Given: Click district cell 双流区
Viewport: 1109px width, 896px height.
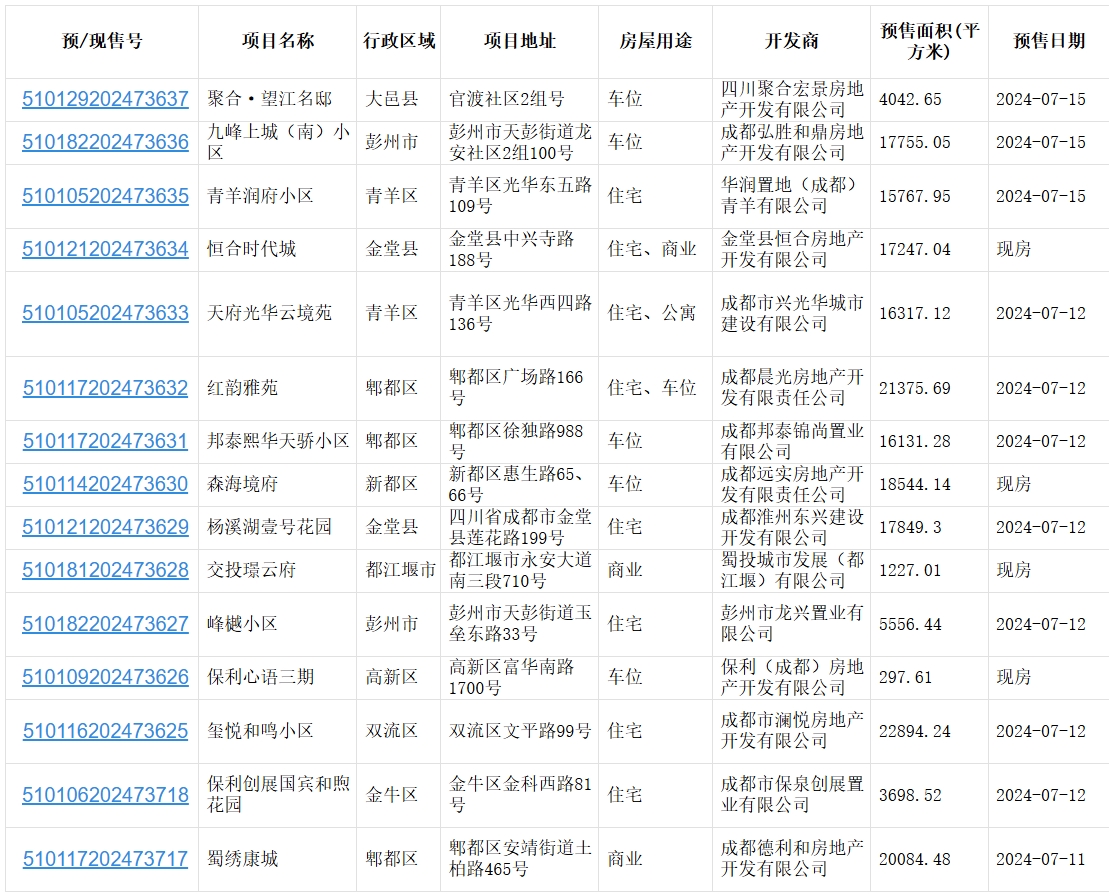Looking at the screenshot, I should [x=392, y=731].
